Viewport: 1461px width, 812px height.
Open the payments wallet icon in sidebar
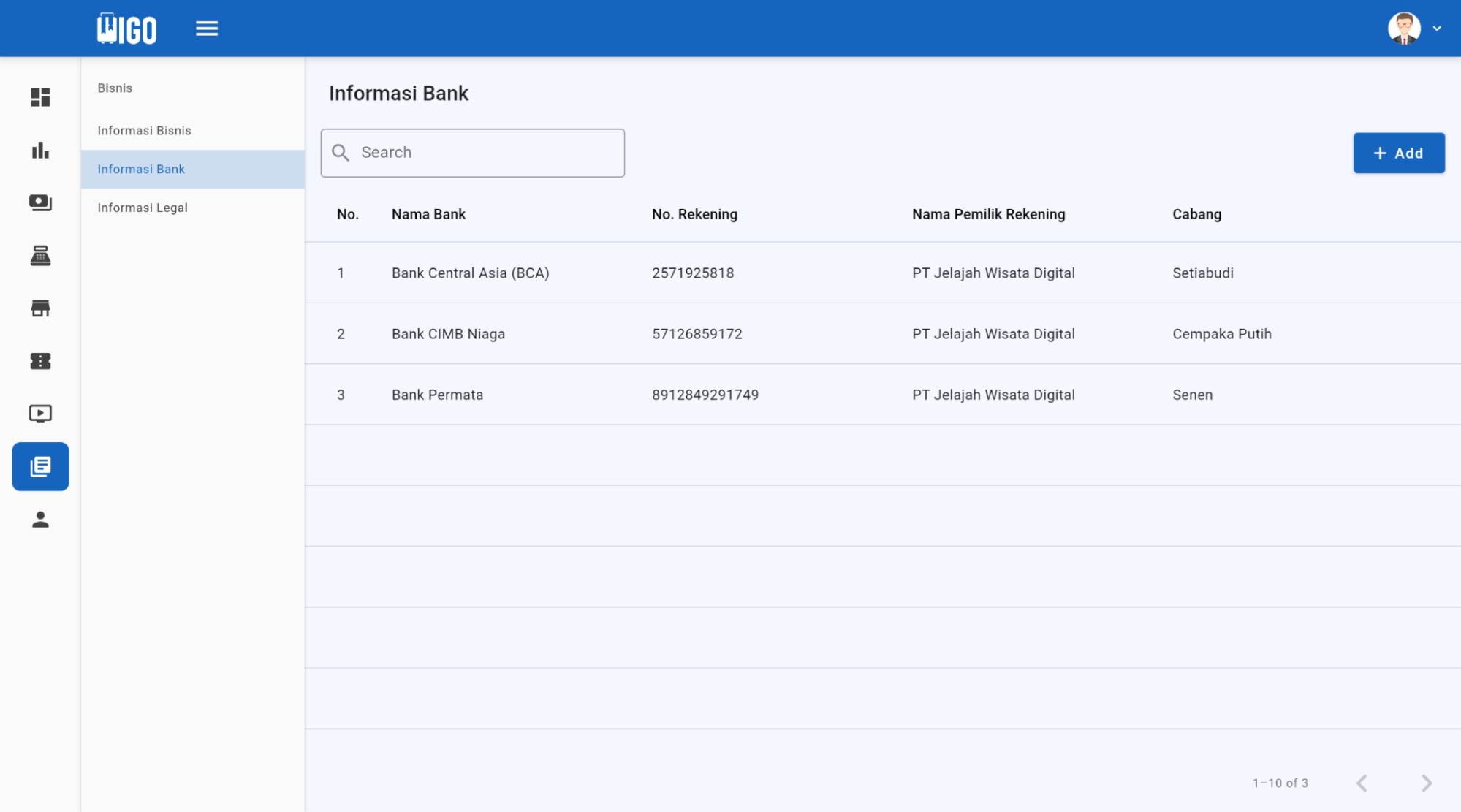[x=40, y=202]
